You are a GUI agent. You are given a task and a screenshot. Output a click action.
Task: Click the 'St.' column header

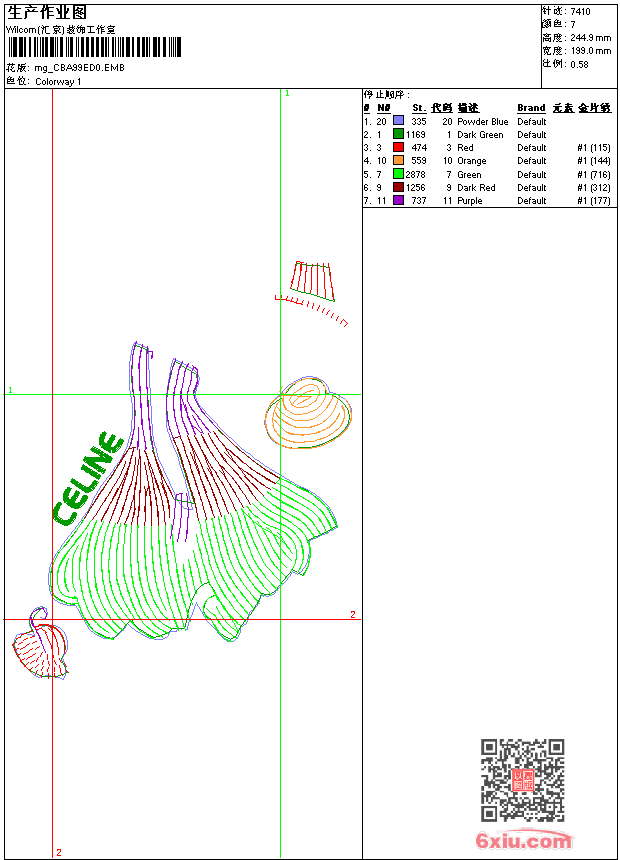(x=419, y=108)
